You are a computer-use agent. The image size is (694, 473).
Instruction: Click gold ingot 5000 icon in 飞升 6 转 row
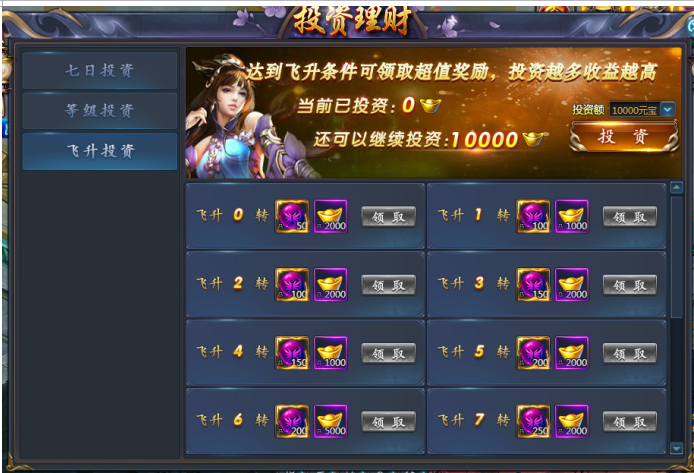tap(331, 421)
